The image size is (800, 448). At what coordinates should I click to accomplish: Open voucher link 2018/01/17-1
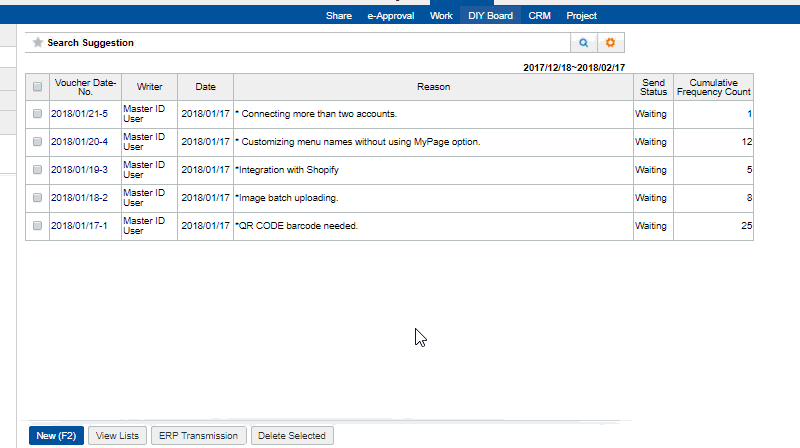coord(79,226)
